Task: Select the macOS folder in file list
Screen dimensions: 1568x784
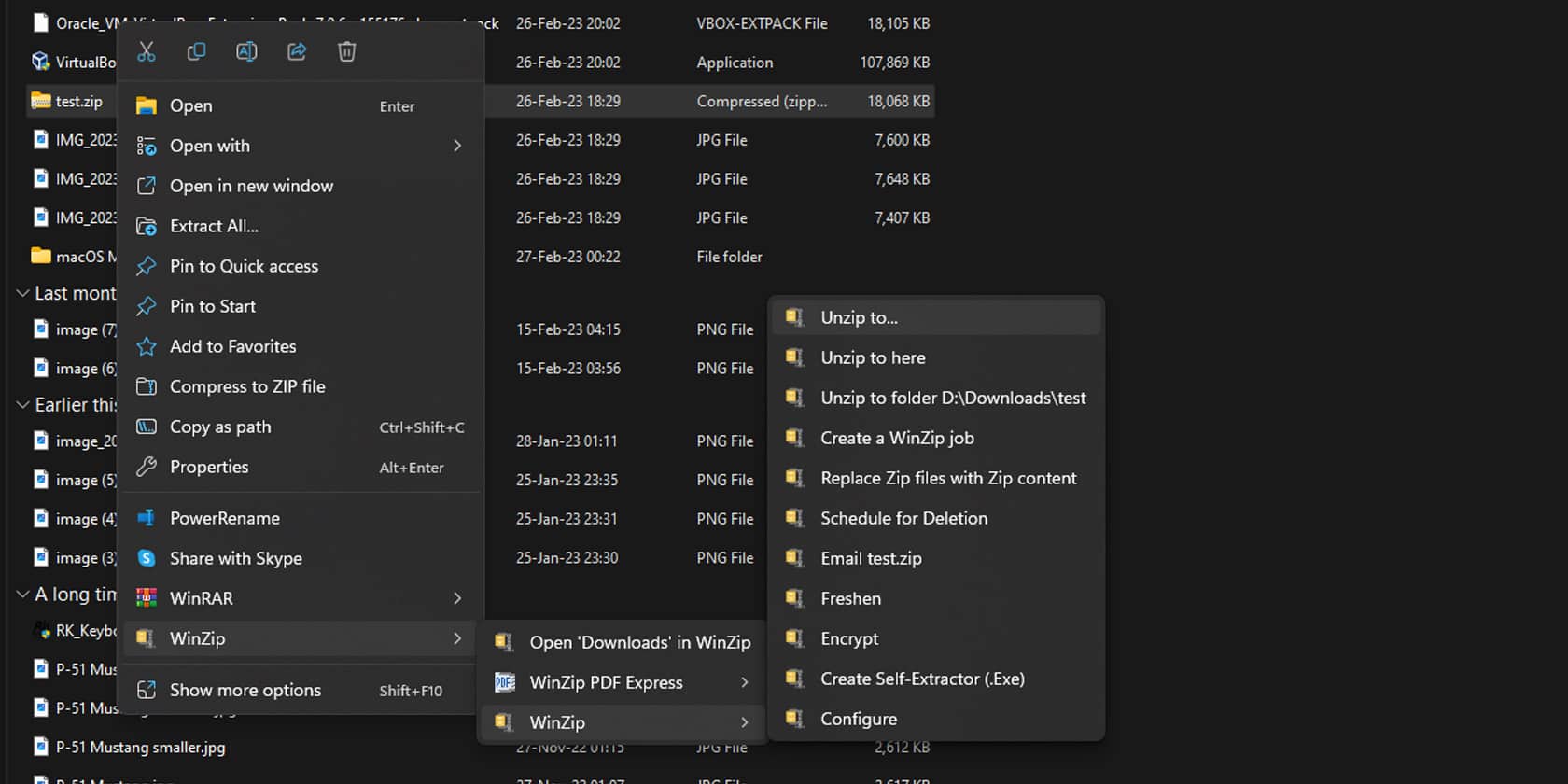Action: coord(73,257)
